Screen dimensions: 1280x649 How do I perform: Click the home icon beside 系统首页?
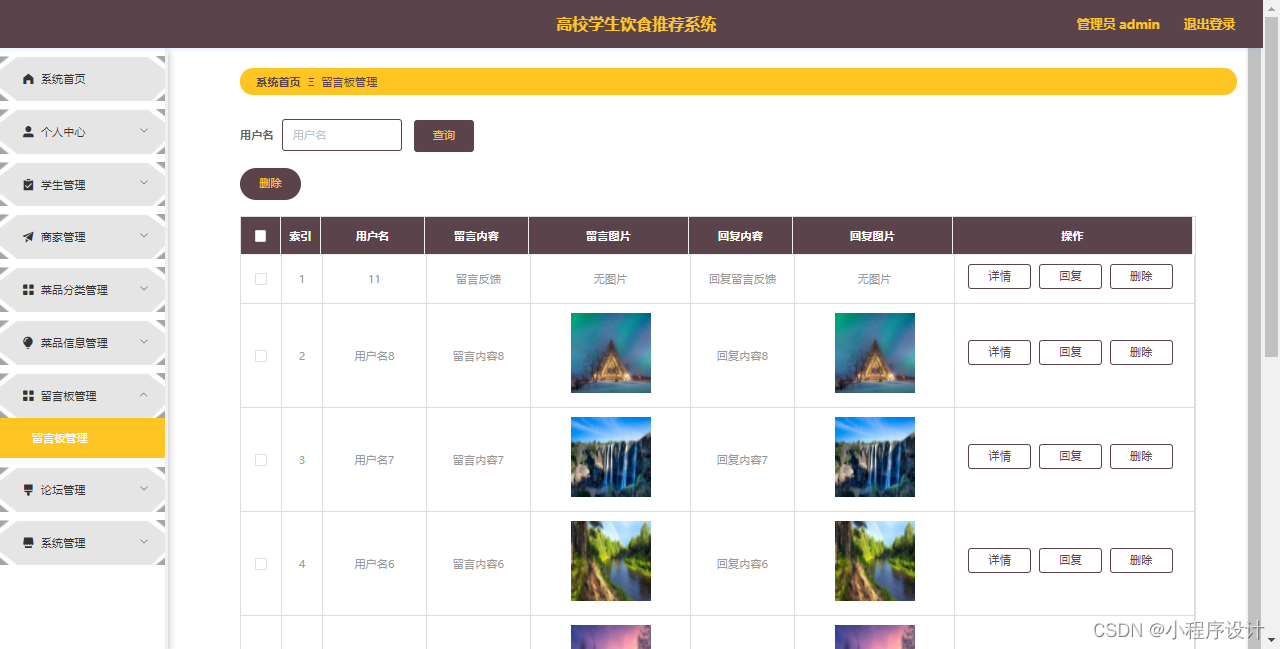pos(28,79)
